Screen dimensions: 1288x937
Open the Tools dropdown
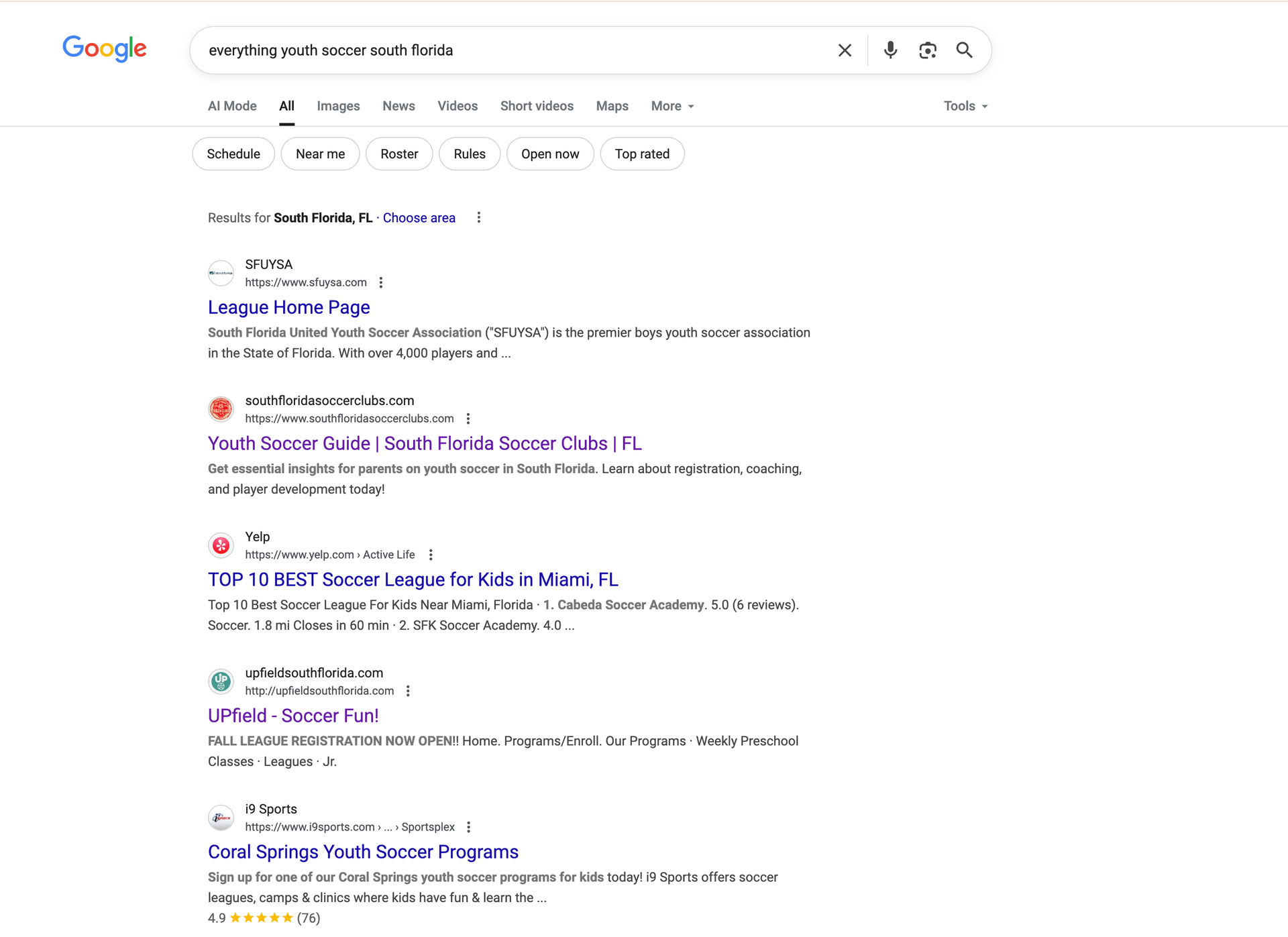click(x=965, y=106)
